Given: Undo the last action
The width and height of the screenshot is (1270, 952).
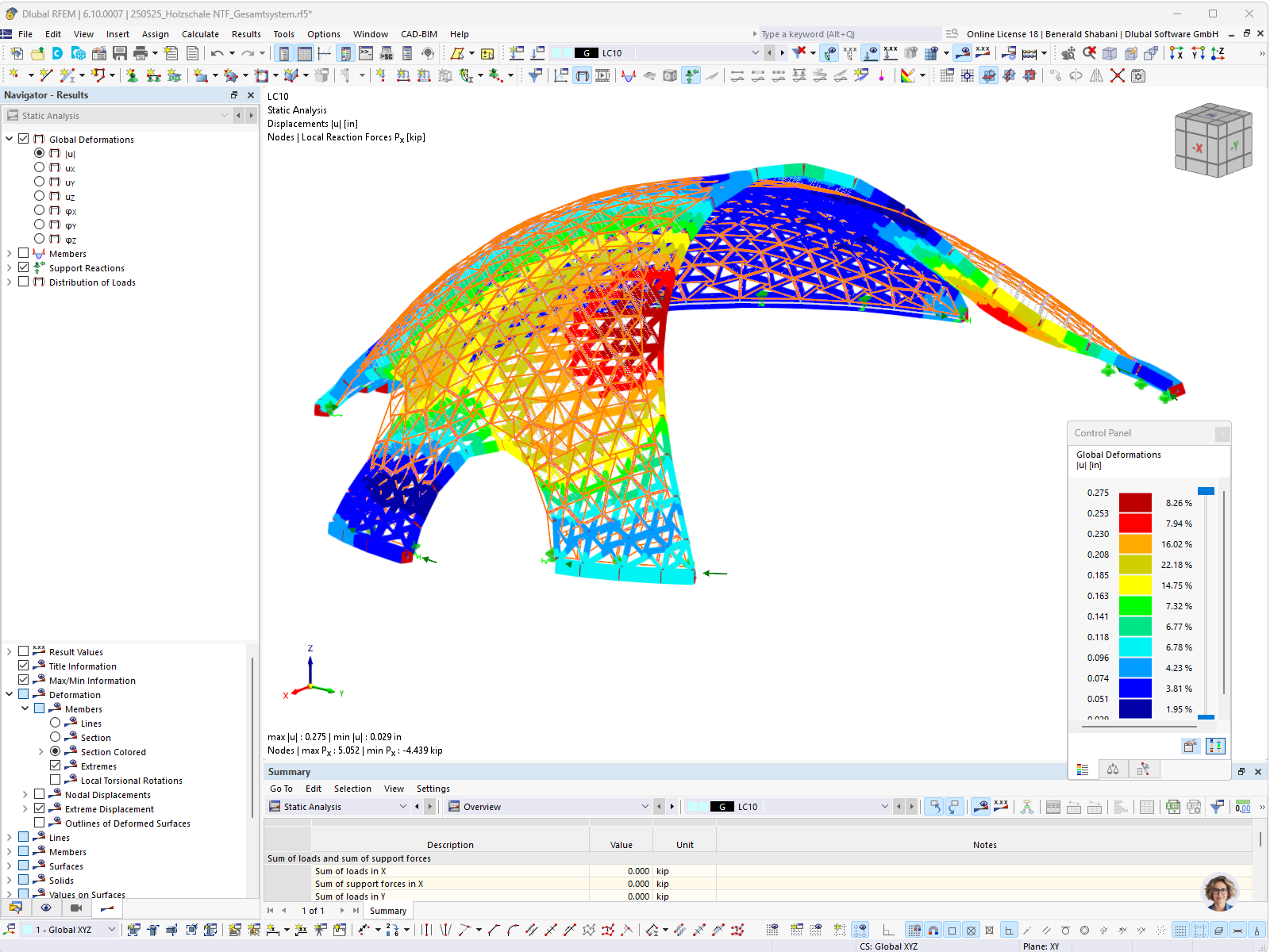Looking at the screenshot, I should tap(216, 52).
